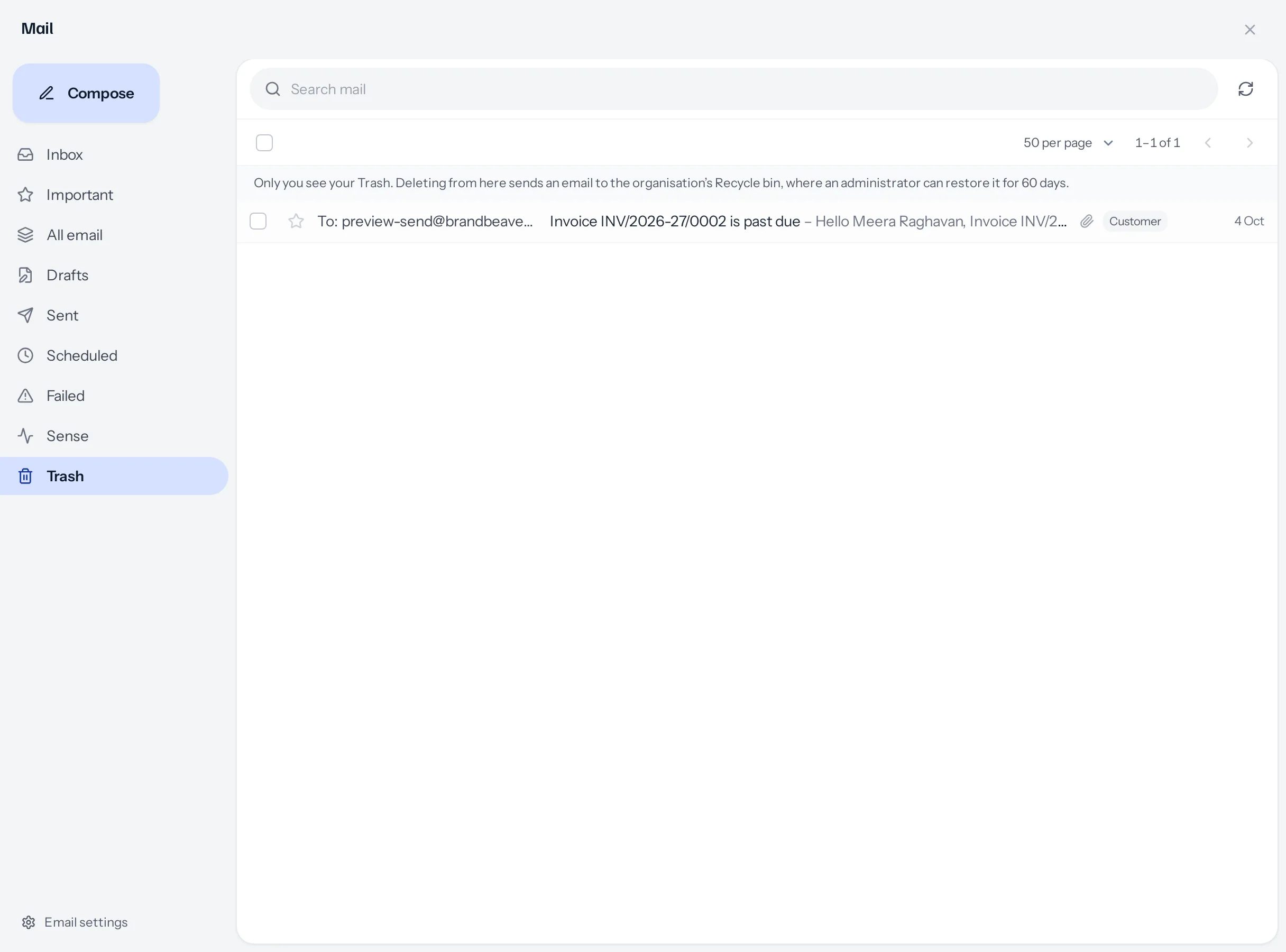Star the INV/2026-27/0002 invoice email
1286x952 pixels.
296,221
